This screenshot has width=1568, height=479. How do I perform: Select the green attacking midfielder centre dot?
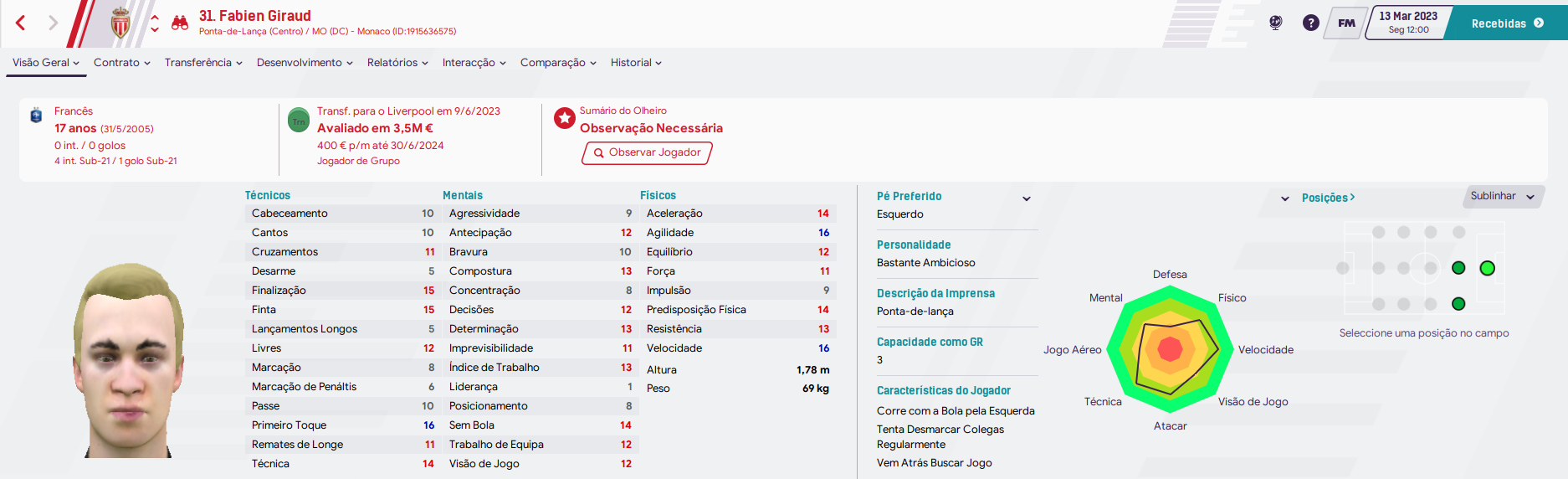[1458, 268]
